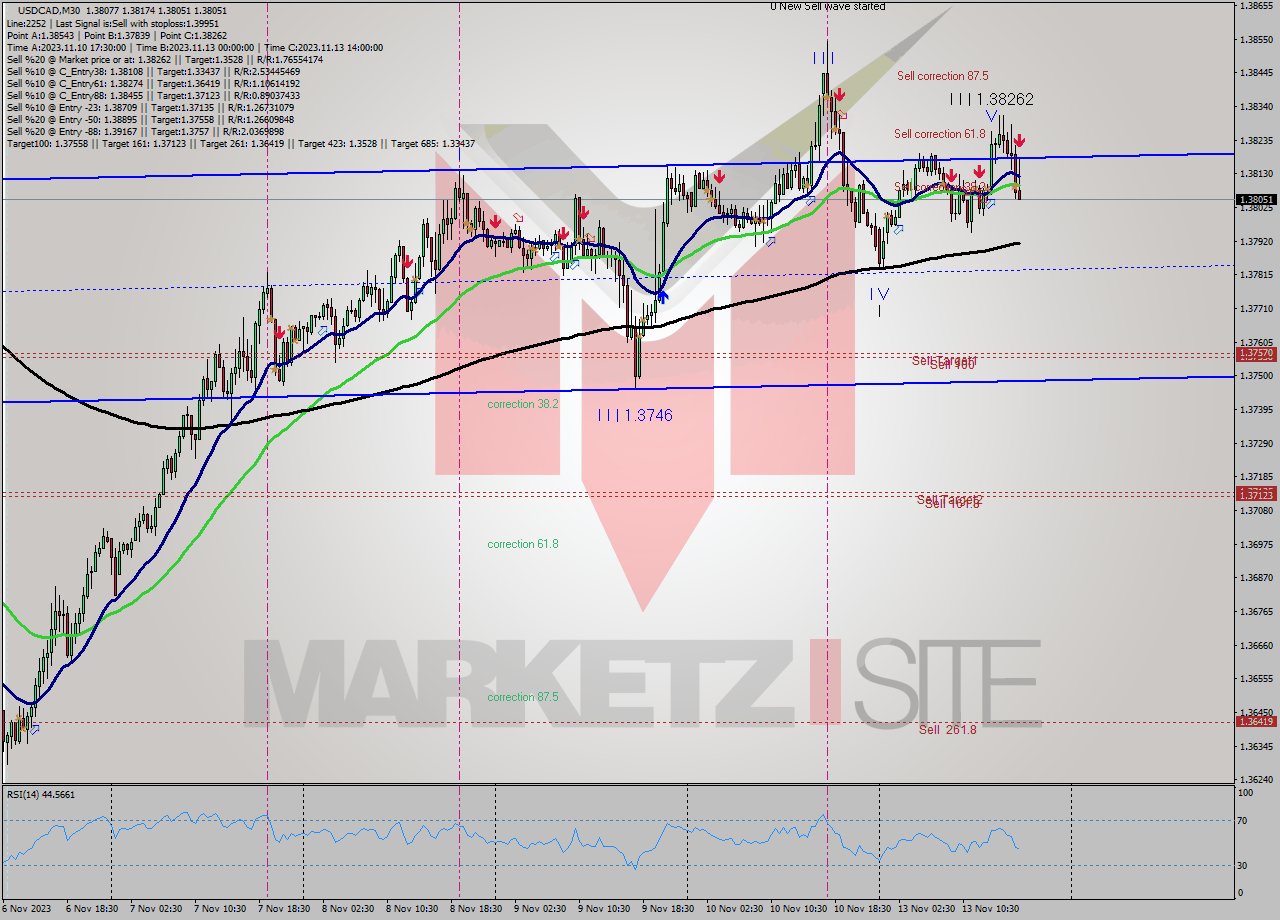
Task: Click the 1.38655 price scale value
Action: [1256, 6]
